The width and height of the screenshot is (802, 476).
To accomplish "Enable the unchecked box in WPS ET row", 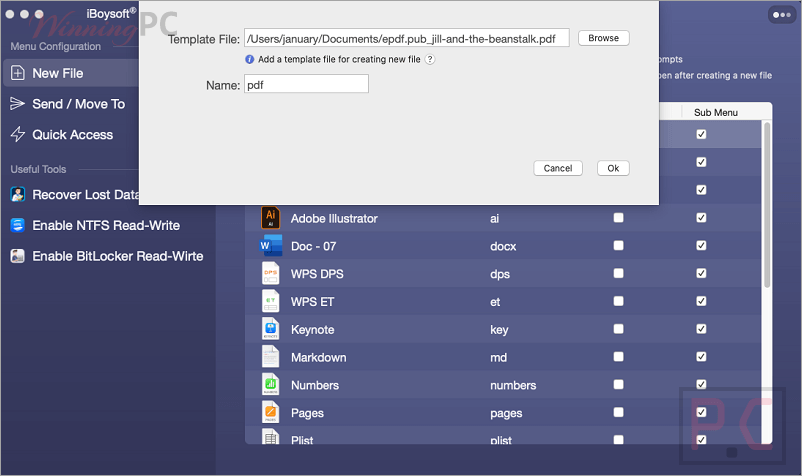I will [618, 301].
